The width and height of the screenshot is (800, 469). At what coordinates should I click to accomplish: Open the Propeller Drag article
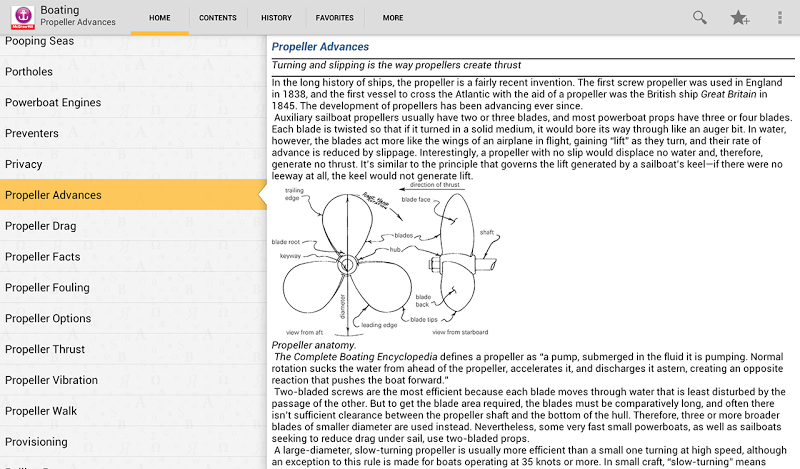[133, 226]
